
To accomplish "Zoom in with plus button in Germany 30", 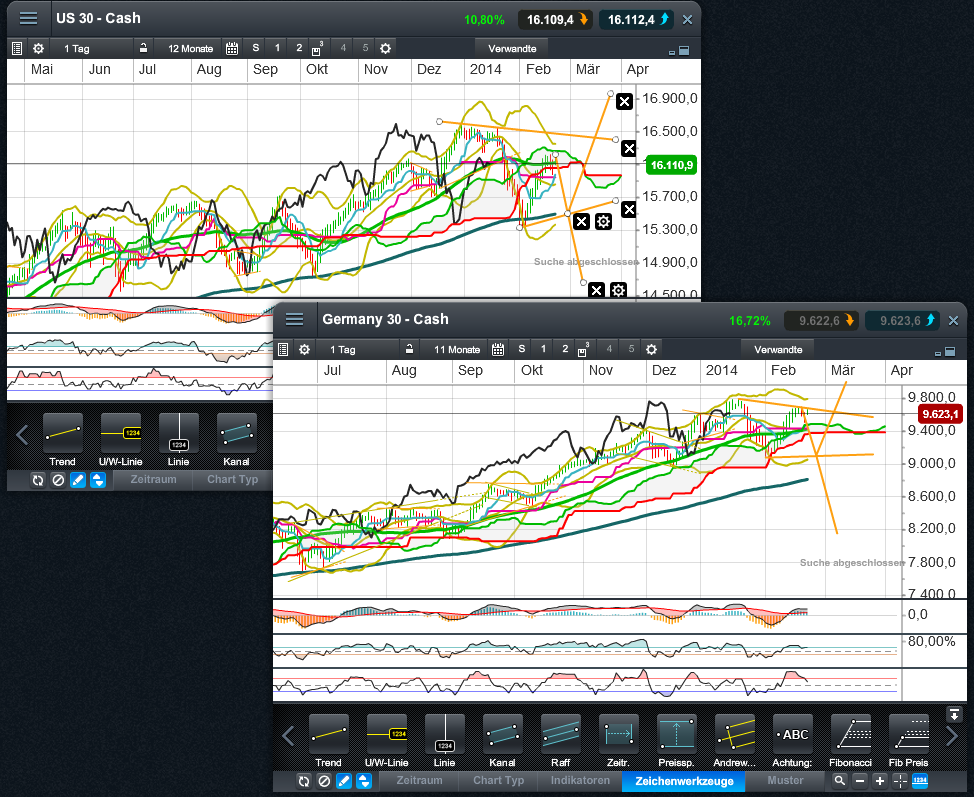I will click(x=880, y=781).
